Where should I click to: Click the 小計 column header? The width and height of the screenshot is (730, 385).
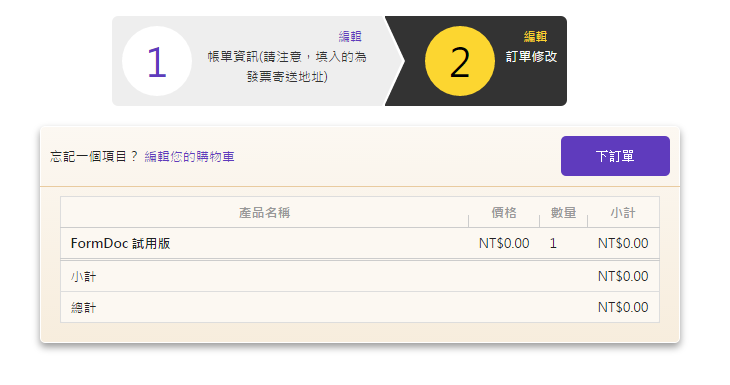623,213
